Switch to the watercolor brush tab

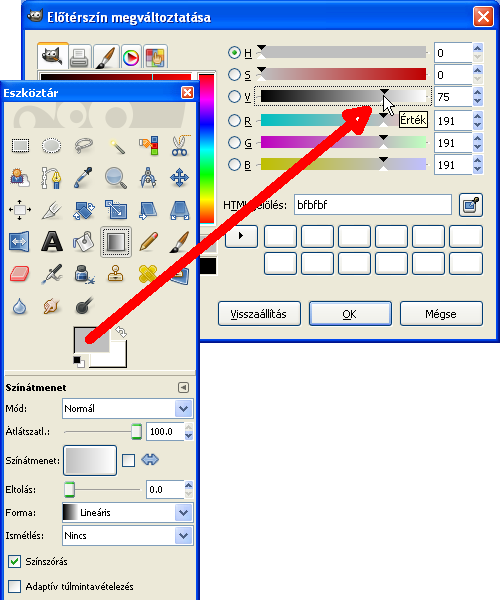pos(106,57)
